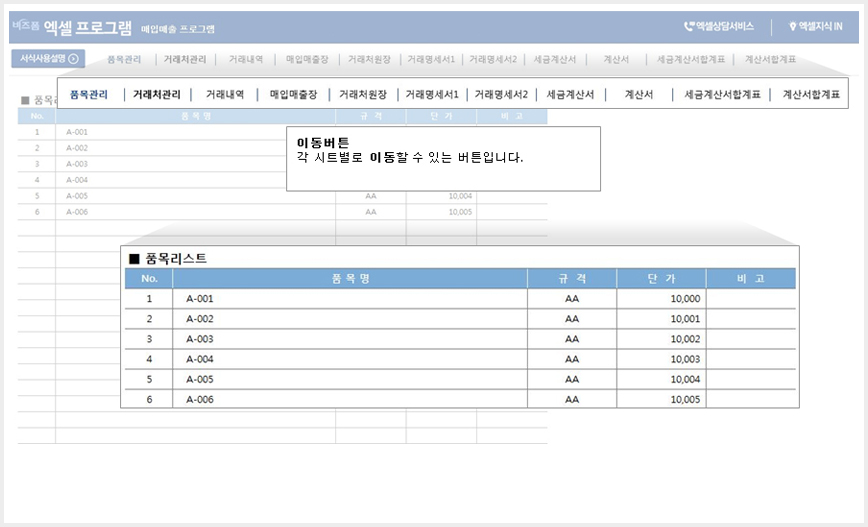Click faded 계산서 in the small top bar
Image resolution: width=868 pixels, height=527 pixels.
(616, 59)
